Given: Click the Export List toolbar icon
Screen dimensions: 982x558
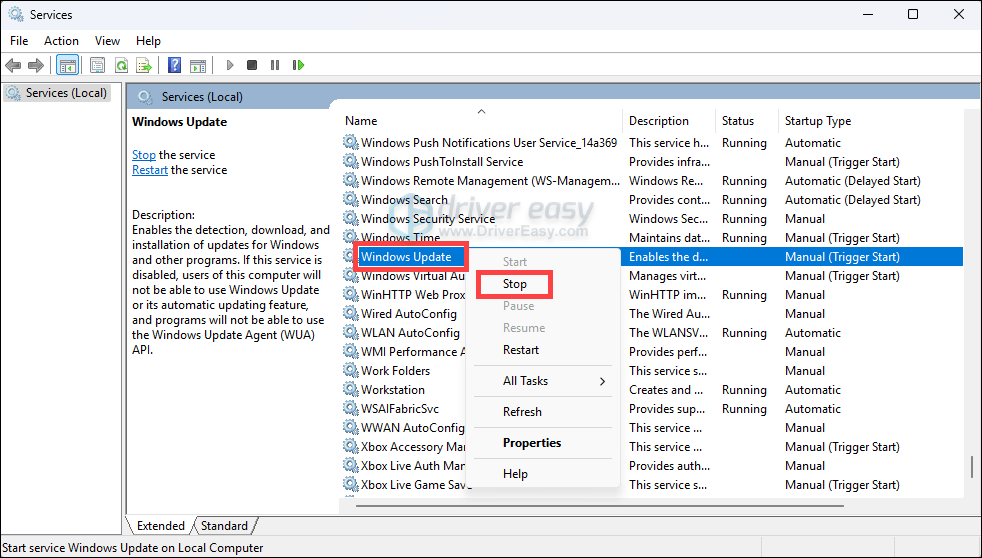Looking at the screenshot, I should click(x=144, y=65).
